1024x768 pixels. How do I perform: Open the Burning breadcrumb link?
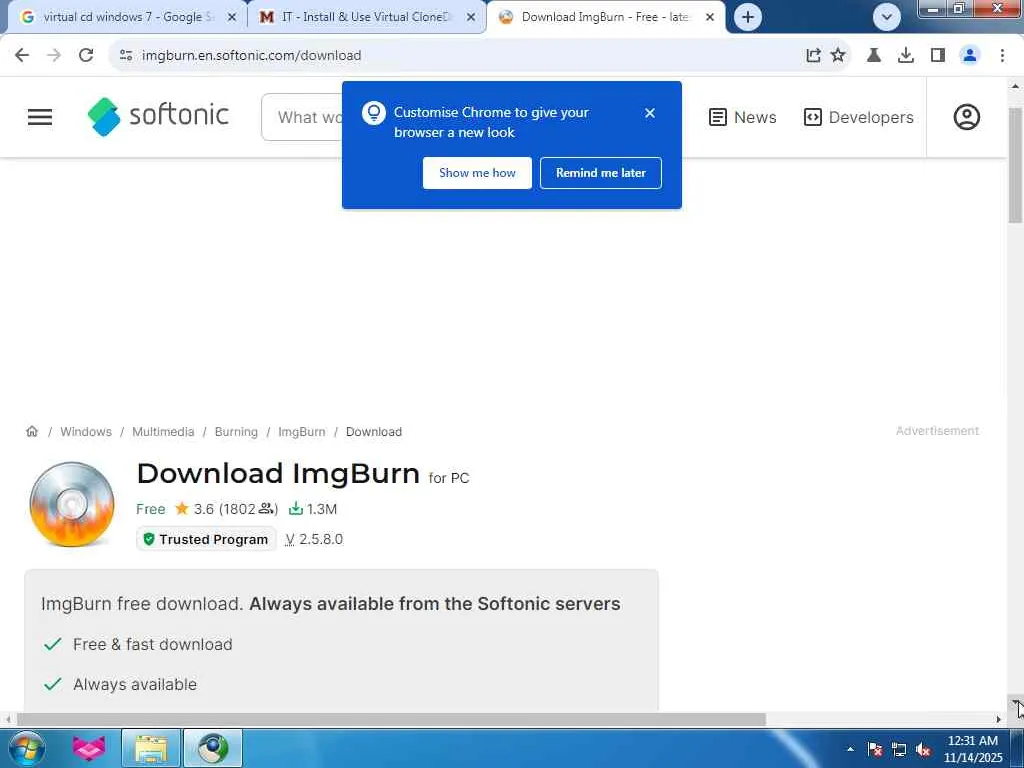pos(236,432)
